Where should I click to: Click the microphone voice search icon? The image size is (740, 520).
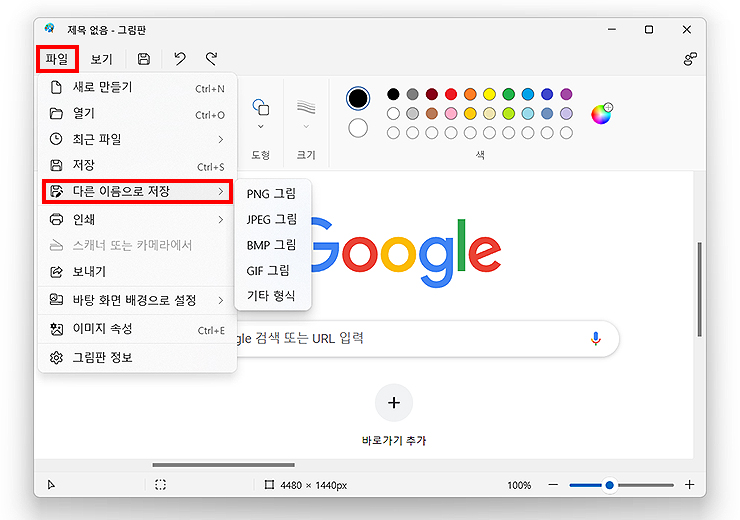click(596, 338)
